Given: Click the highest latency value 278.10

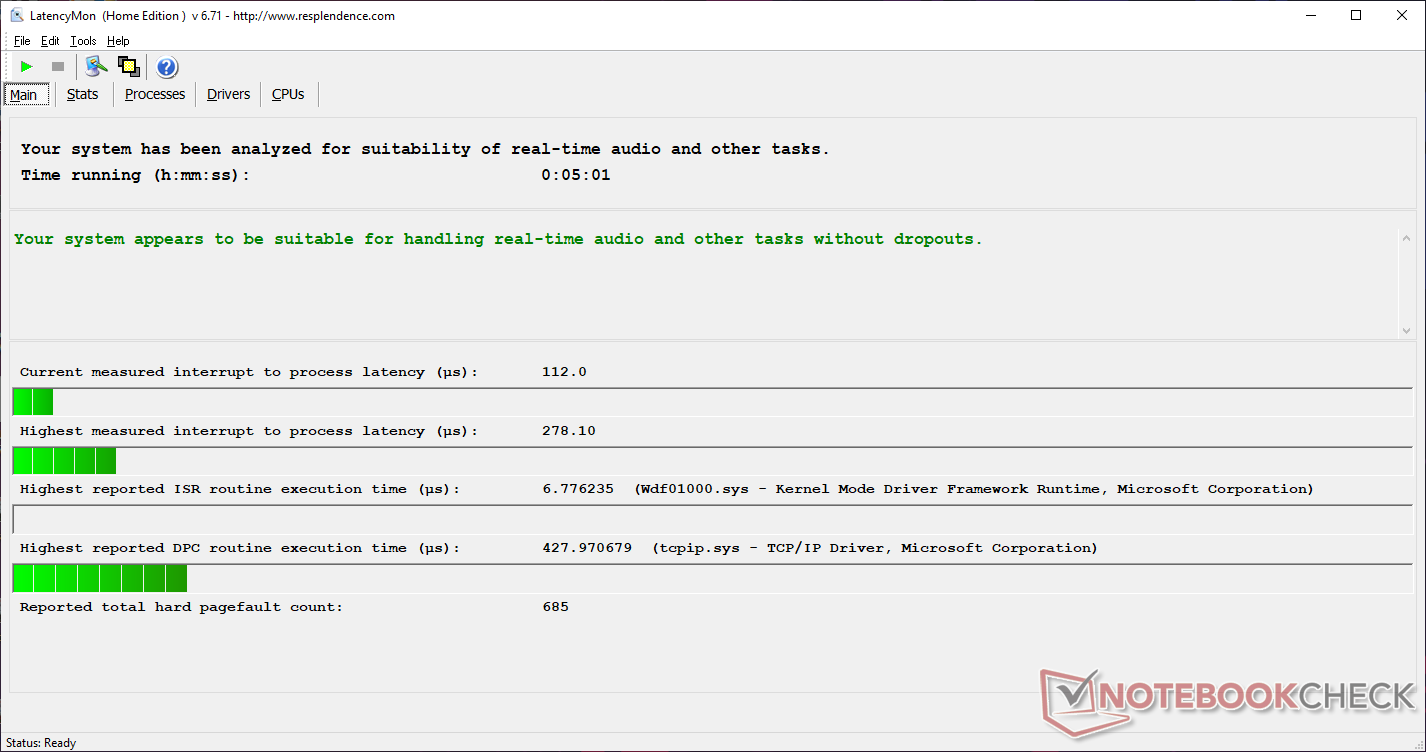Looking at the screenshot, I should (x=568, y=431).
